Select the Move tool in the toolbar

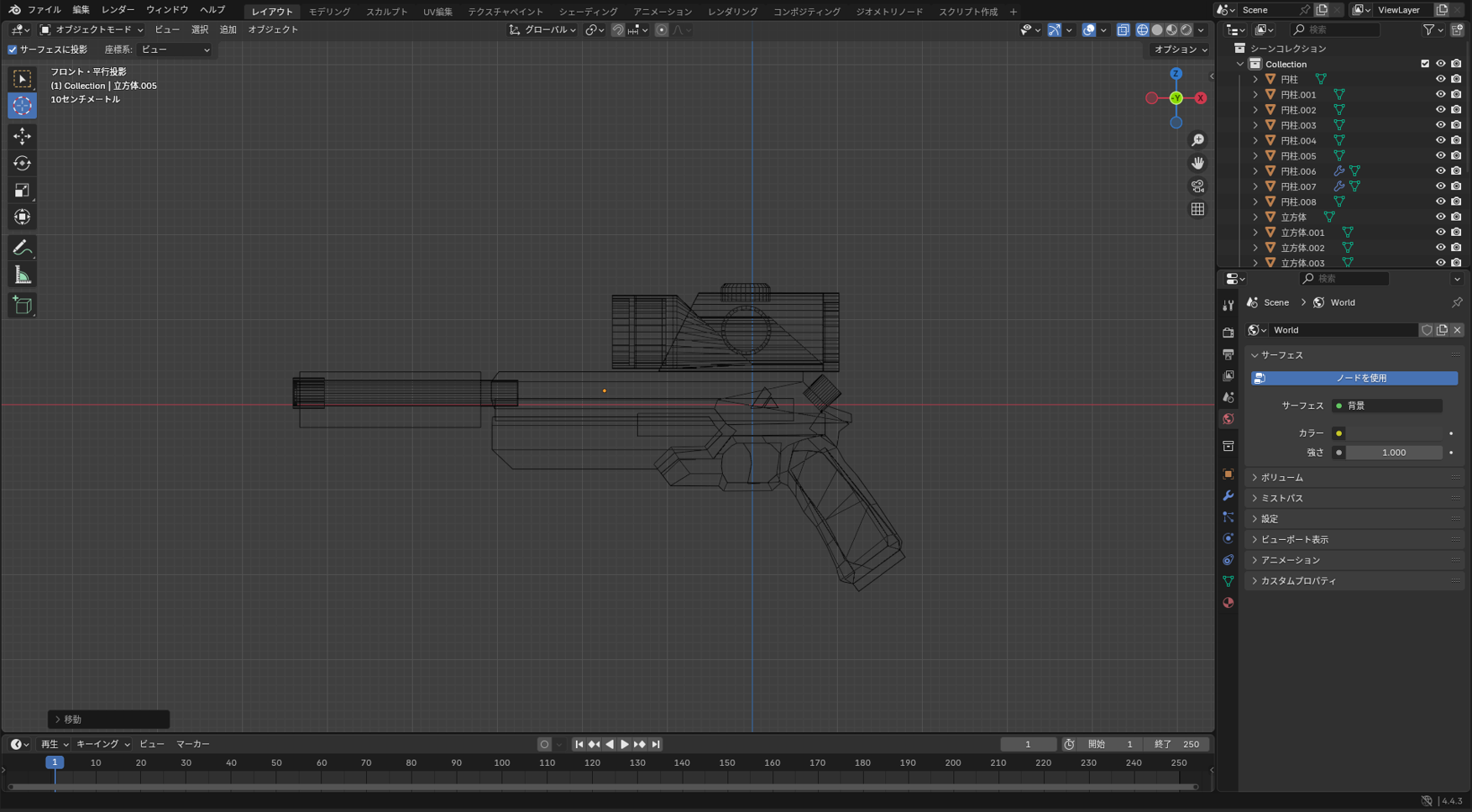coord(22,136)
